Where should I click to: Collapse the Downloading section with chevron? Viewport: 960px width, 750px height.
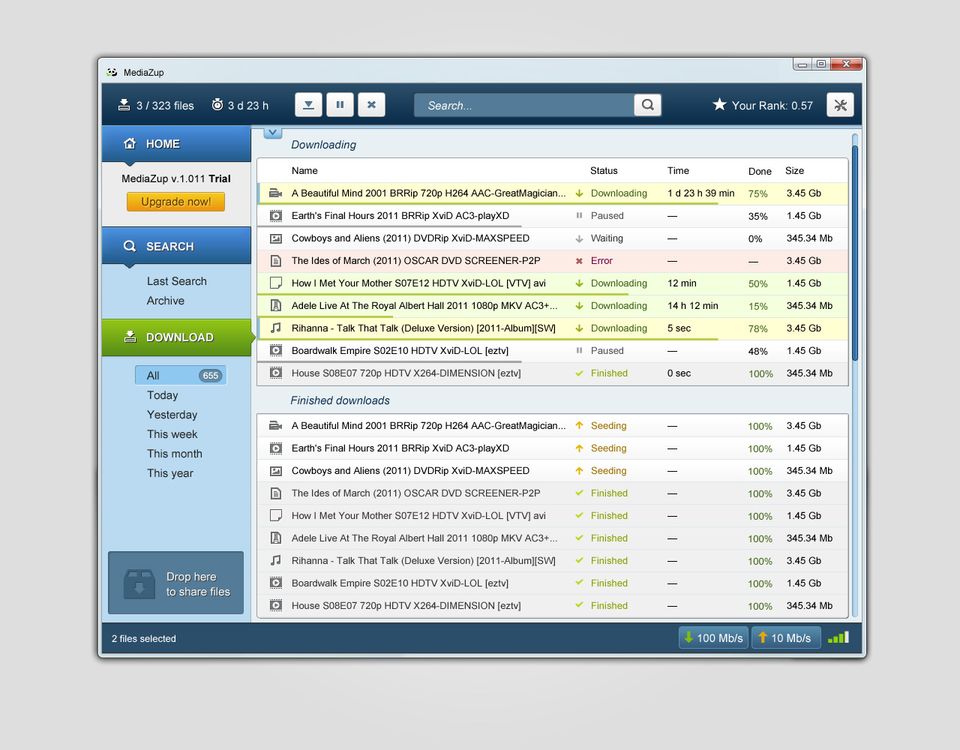click(273, 132)
